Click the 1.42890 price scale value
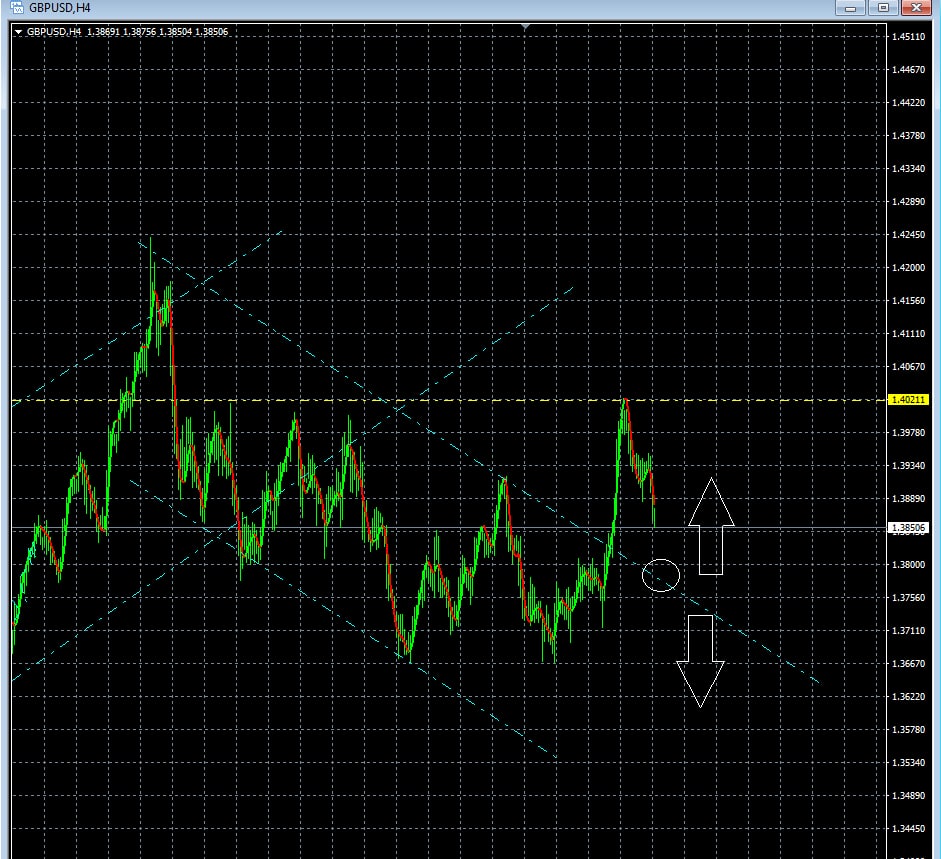This screenshot has width=941, height=859. tap(908, 202)
